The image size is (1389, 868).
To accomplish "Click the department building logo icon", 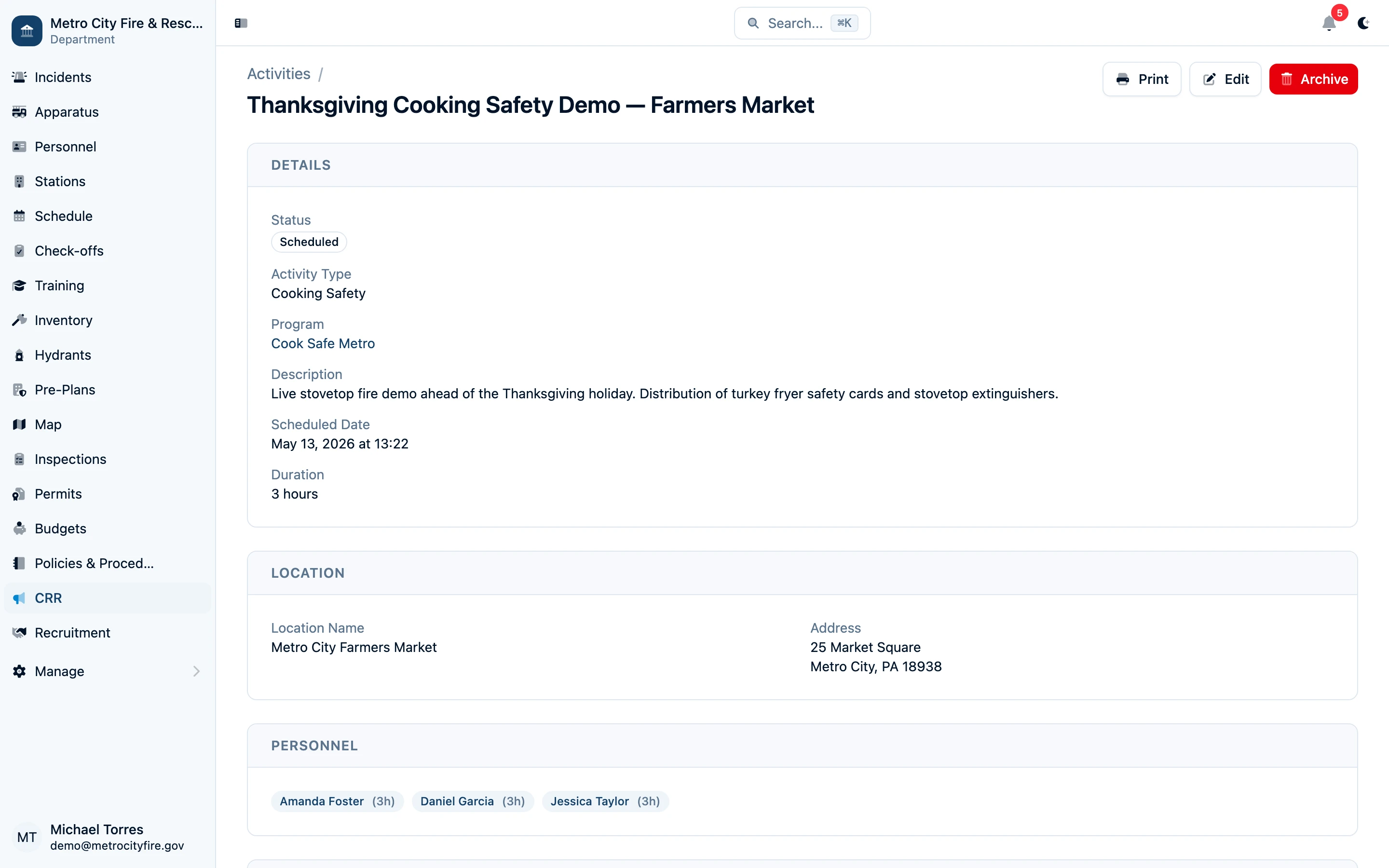I will pyautogui.click(x=27, y=31).
